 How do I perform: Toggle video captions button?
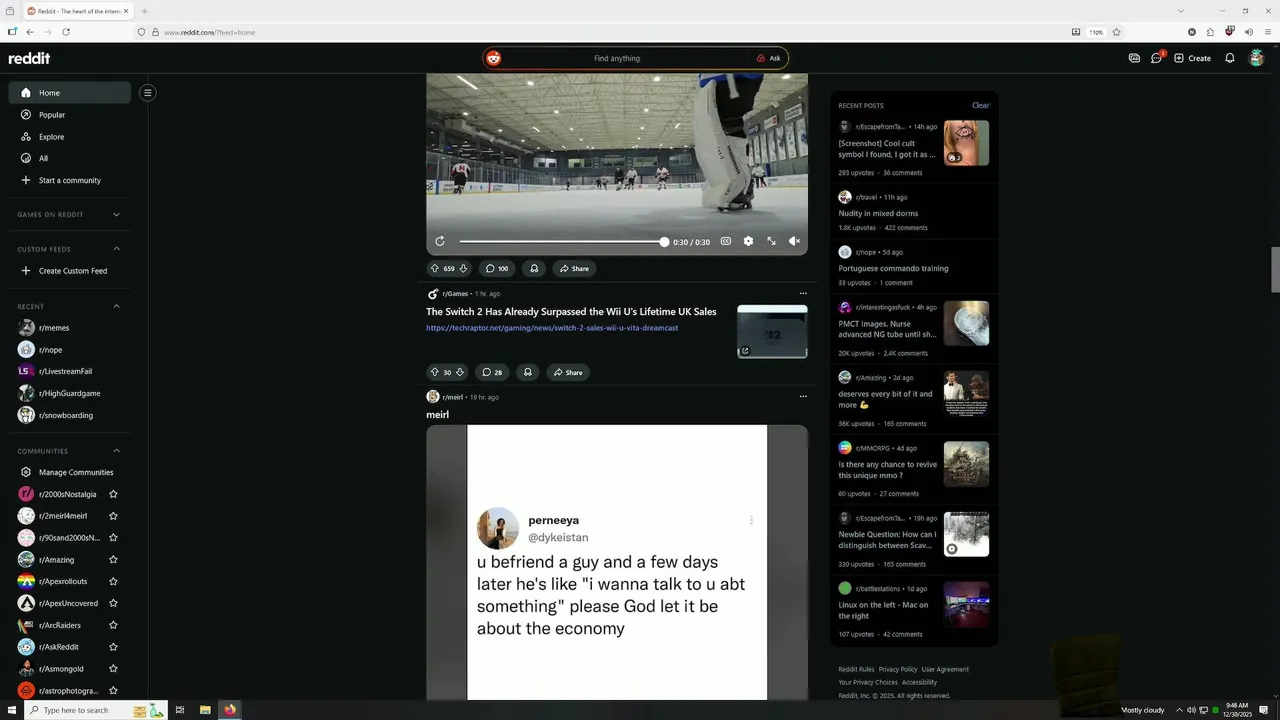[x=726, y=241]
